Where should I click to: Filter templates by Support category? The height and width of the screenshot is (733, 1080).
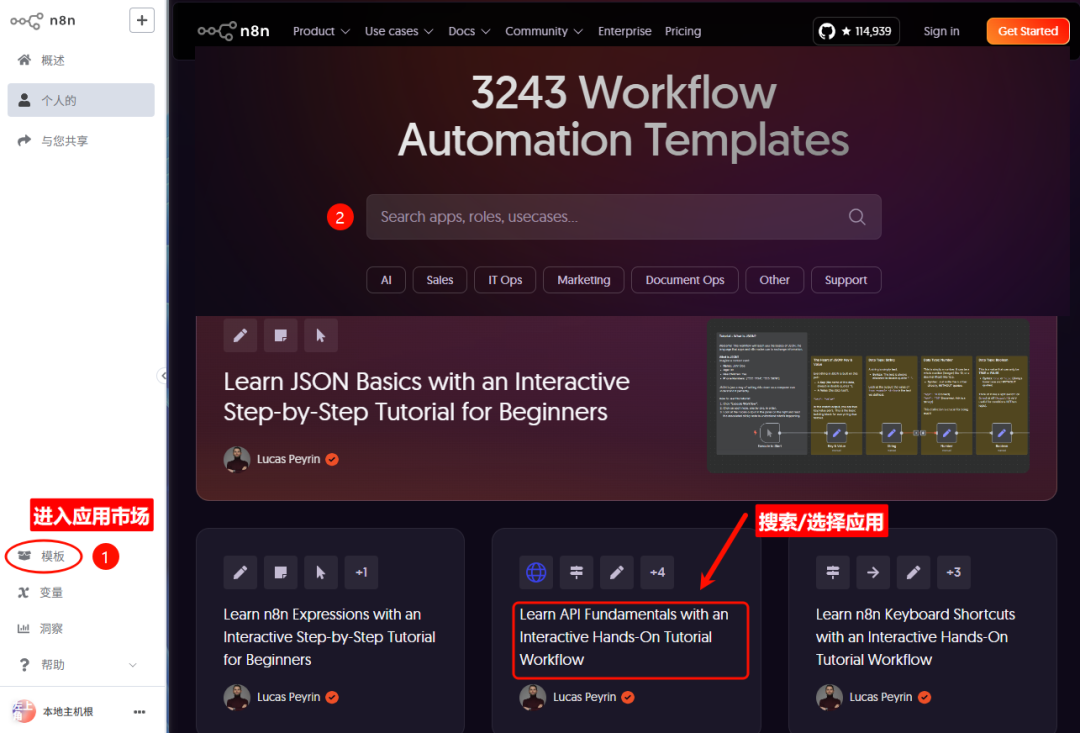click(846, 280)
